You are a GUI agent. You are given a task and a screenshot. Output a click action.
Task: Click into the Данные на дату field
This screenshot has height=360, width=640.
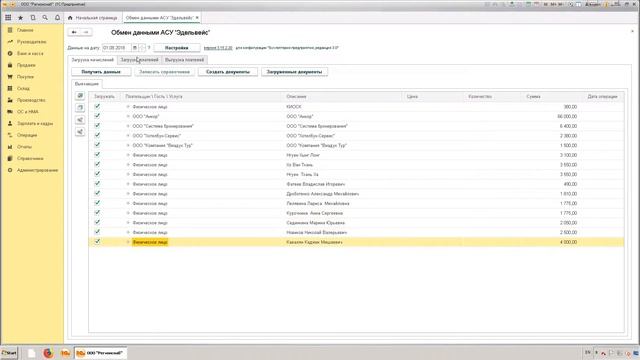(116, 48)
